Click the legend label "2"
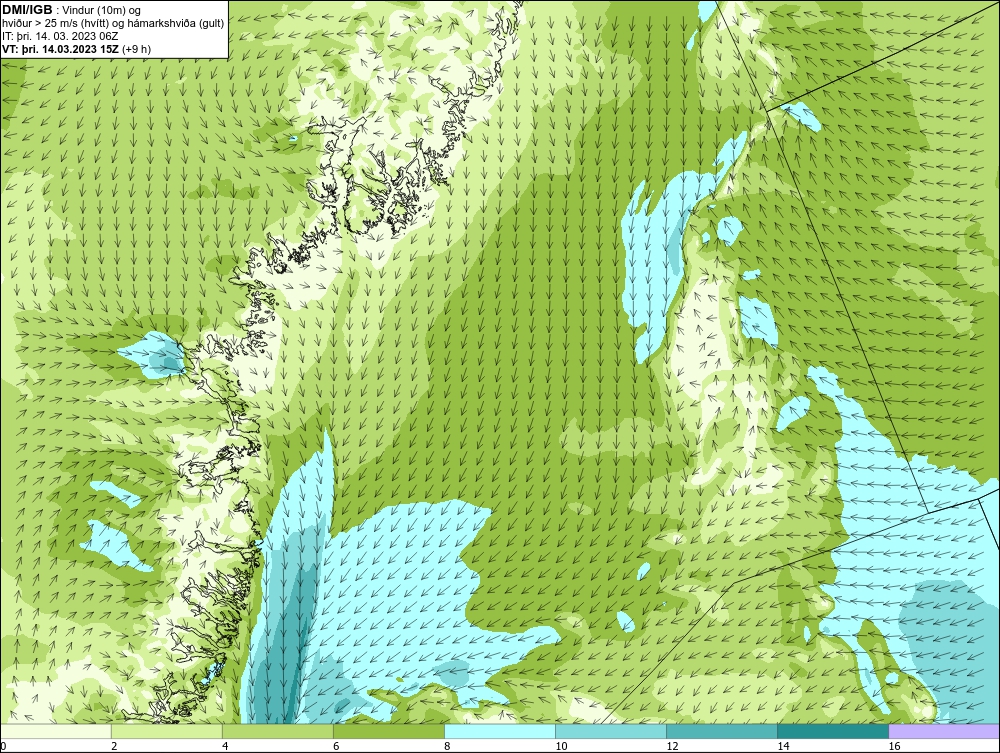 click(x=115, y=746)
